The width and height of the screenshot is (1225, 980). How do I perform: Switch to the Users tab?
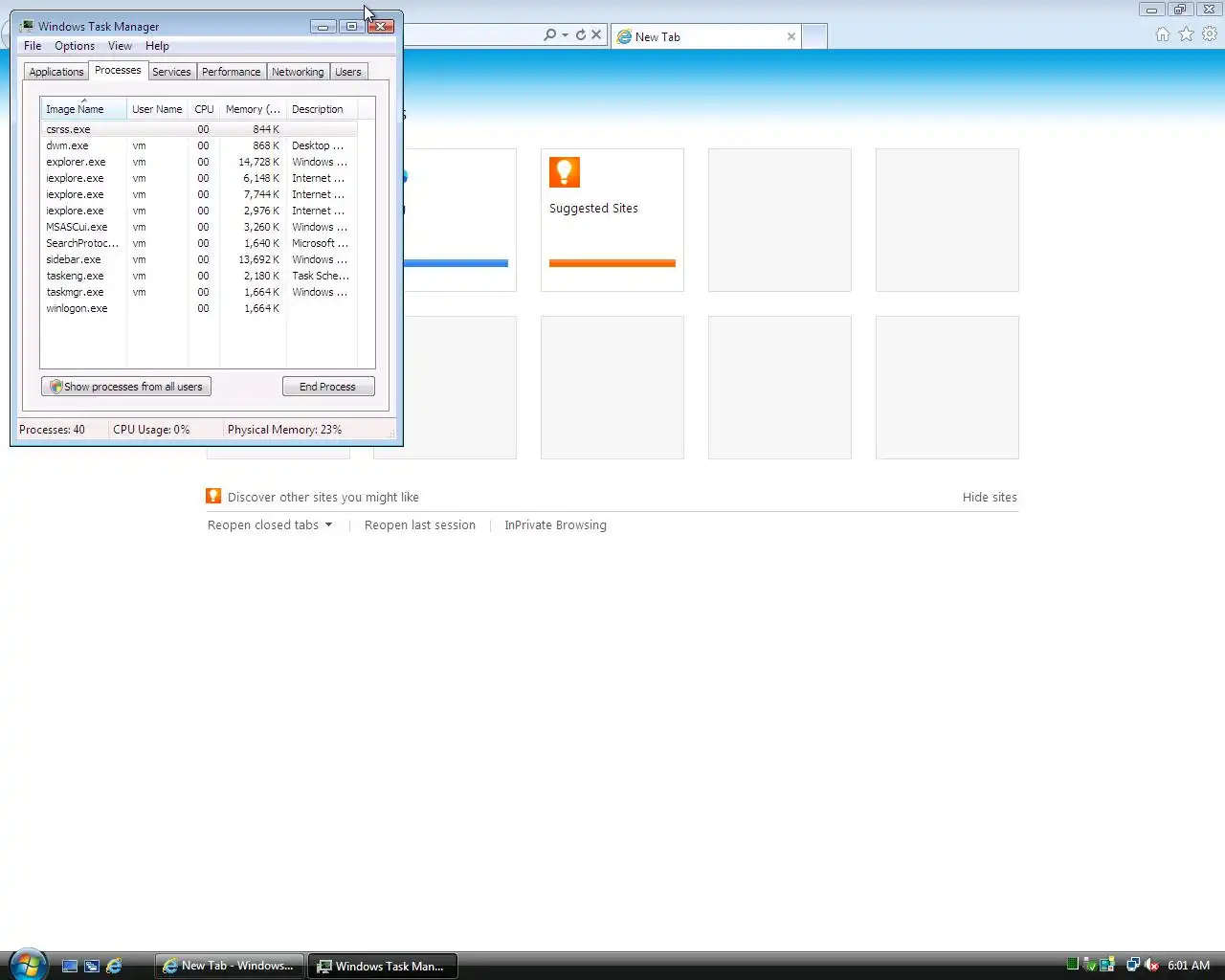pyautogui.click(x=348, y=72)
